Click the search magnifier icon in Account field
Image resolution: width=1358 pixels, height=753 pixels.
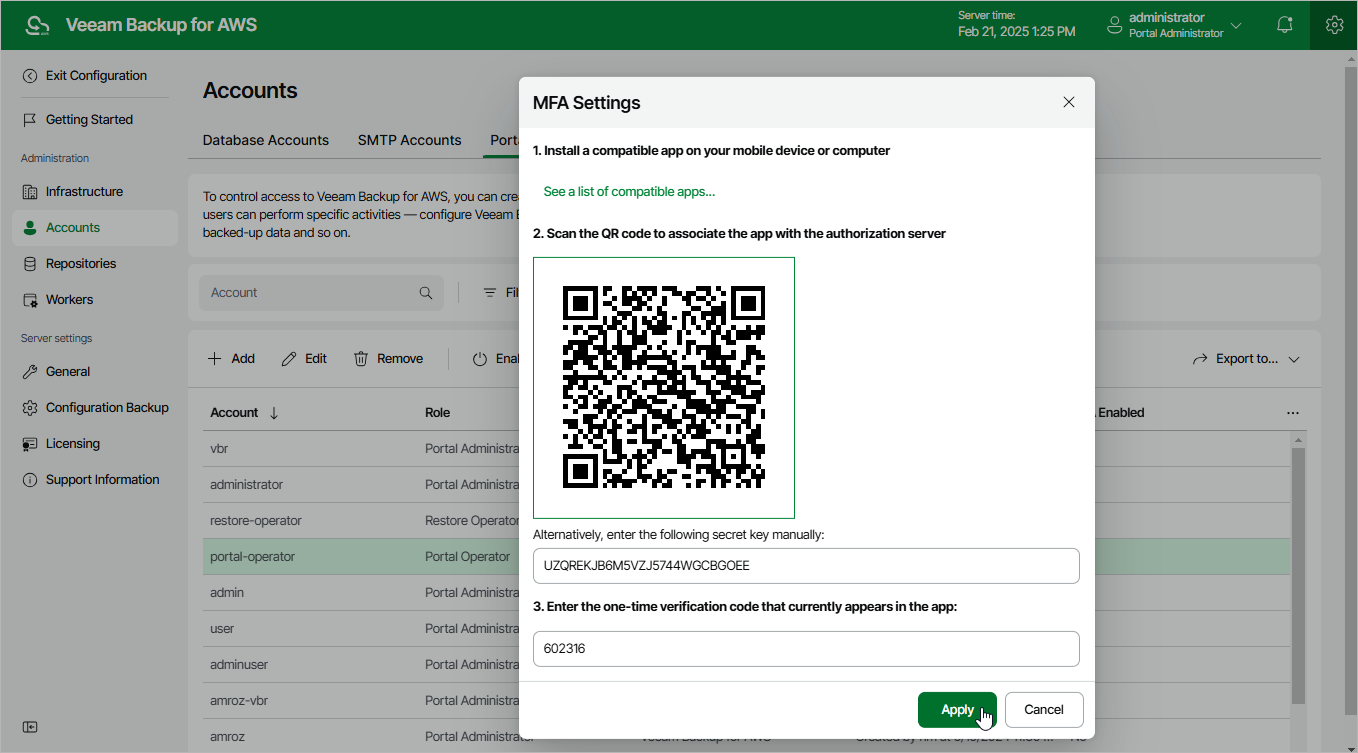(x=426, y=293)
